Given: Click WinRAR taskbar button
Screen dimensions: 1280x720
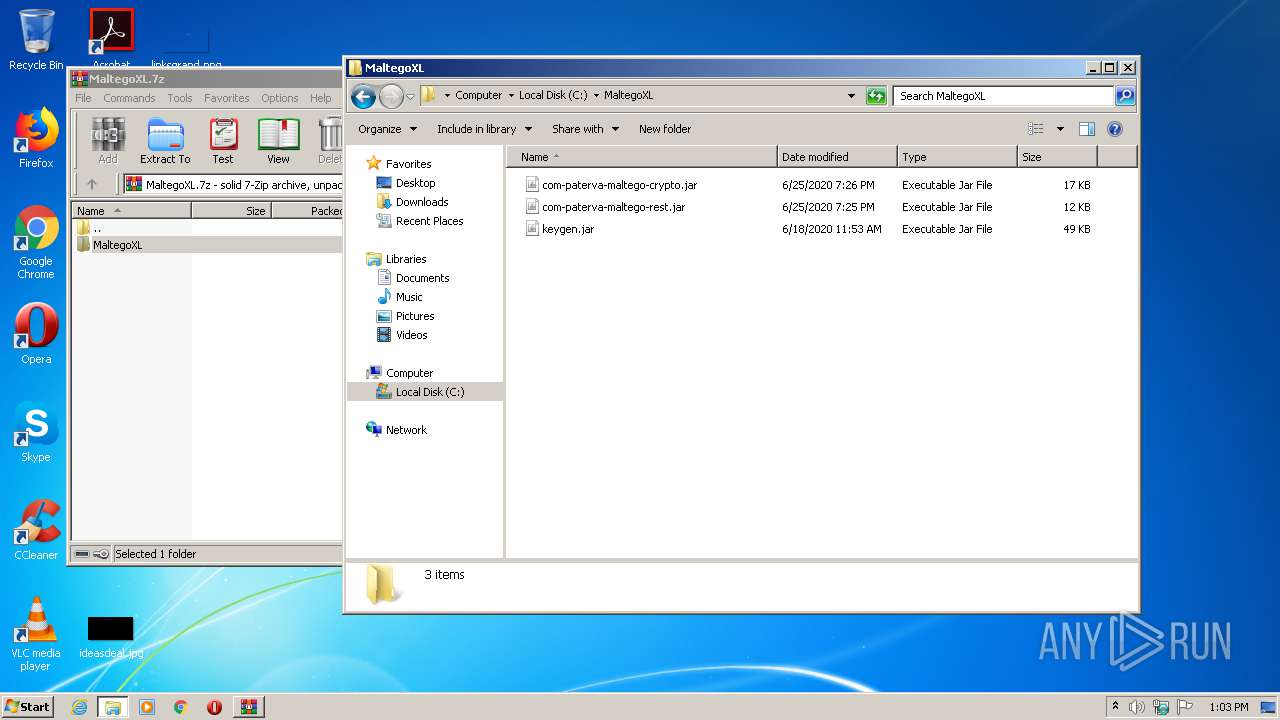Looking at the screenshot, I should tap(248, 707).
